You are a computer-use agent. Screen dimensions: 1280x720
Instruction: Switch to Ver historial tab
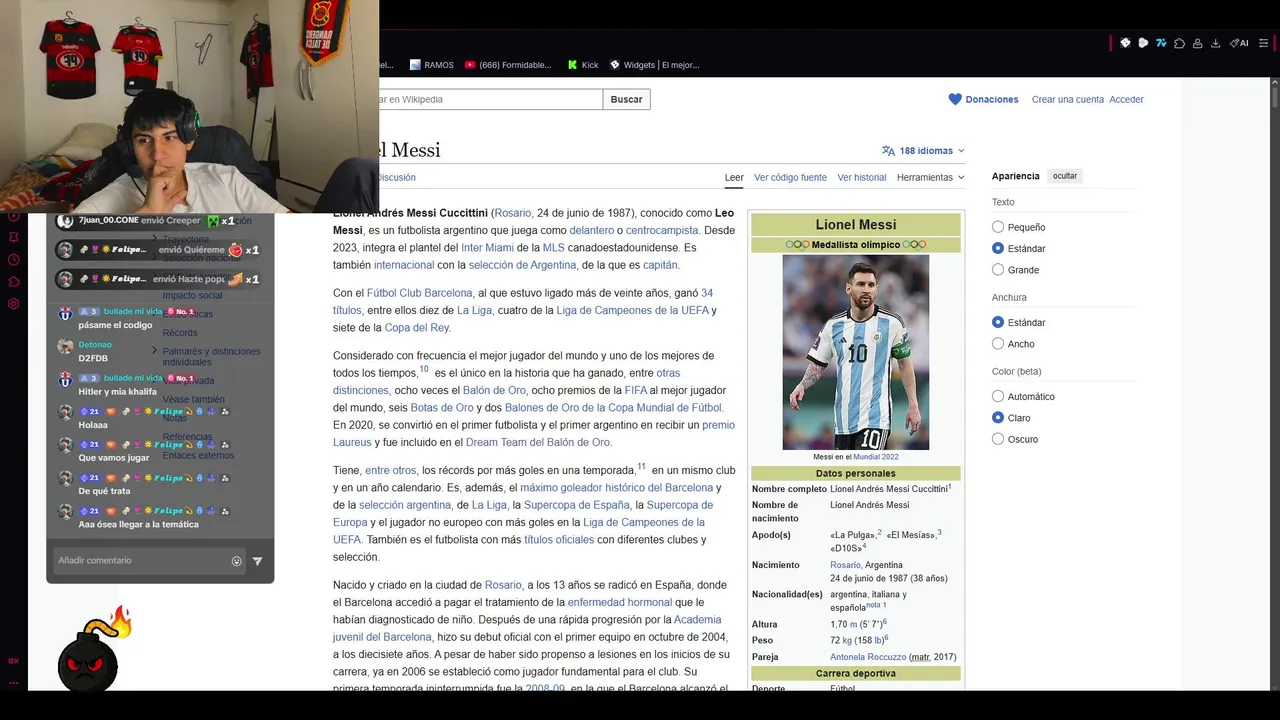862,177
